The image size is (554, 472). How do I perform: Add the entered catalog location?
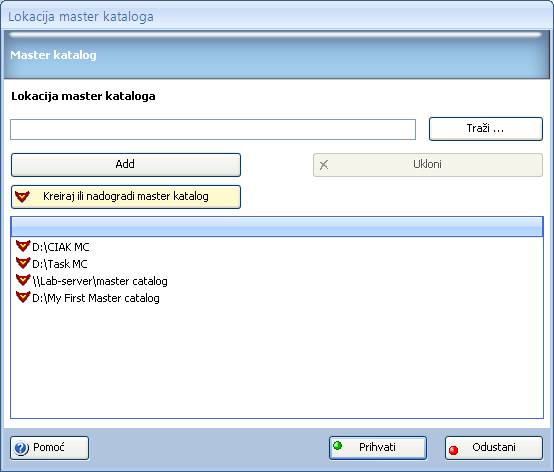pos(126,165)
